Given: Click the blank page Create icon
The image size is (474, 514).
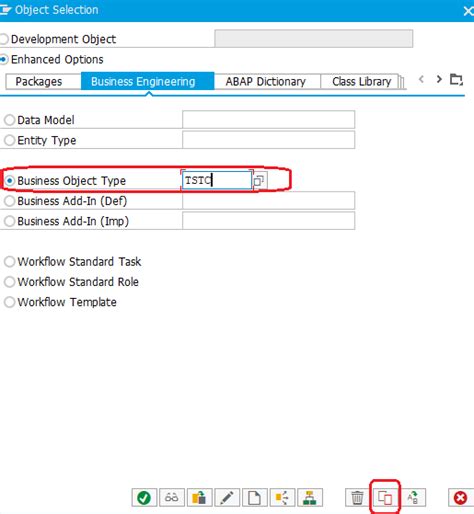Looking at the screenshot, I should pyautogui.click(x=255, y=498).
